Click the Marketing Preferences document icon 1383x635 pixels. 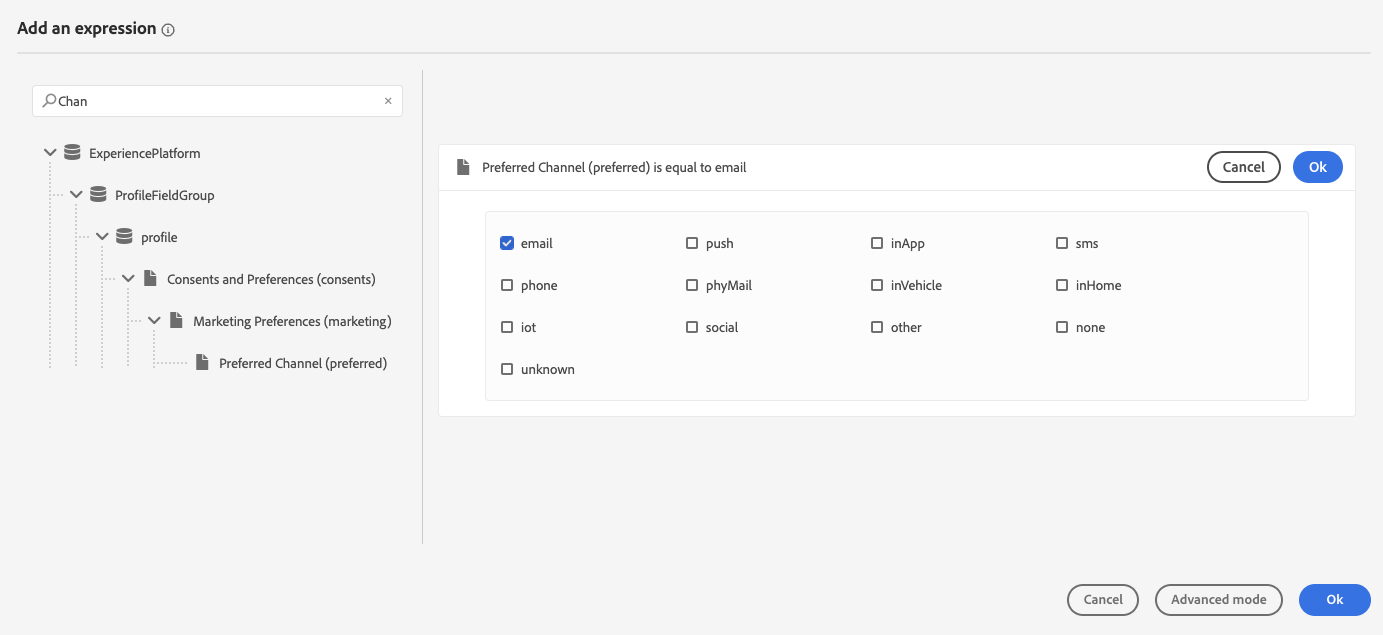[176, 321]
